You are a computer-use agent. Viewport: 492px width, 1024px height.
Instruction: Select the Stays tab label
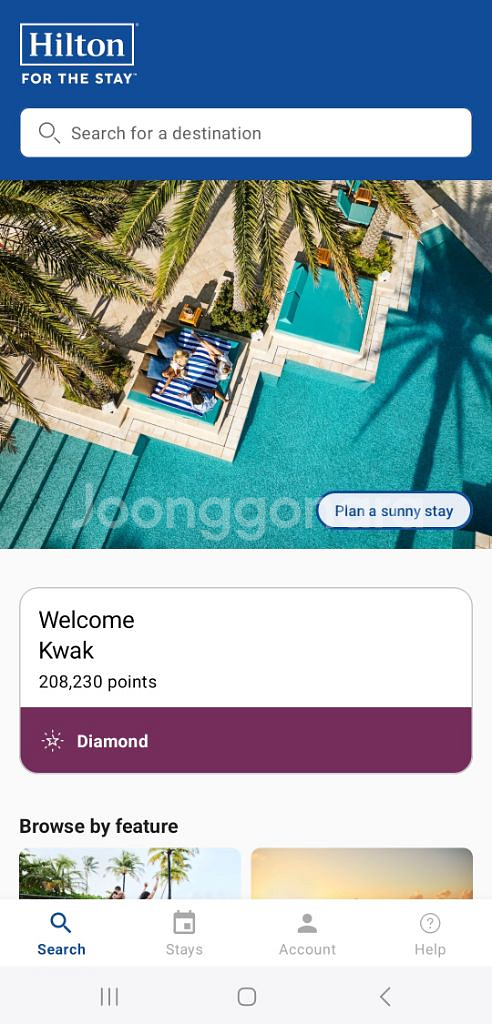pyautogui.click(x=184, y=950)
